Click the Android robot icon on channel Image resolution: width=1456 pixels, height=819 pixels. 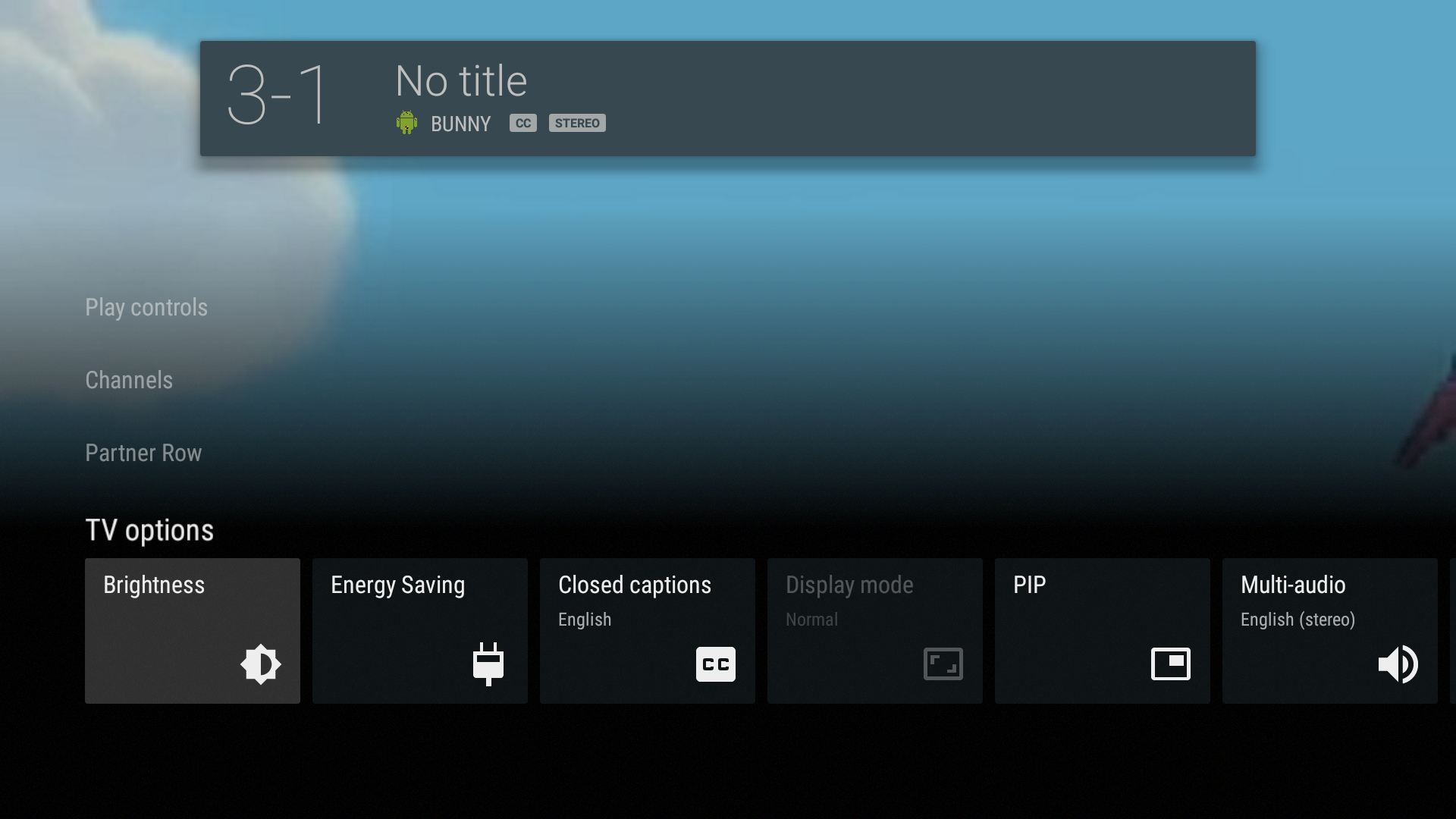tap(407, 122)
